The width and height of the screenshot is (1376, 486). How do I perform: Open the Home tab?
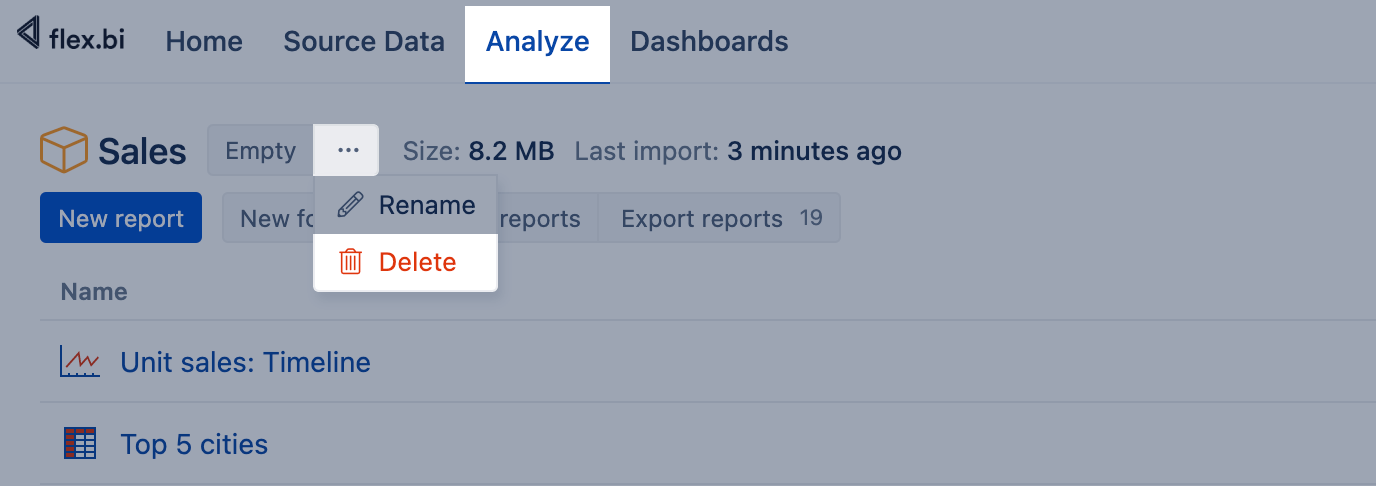coord(204,42)
